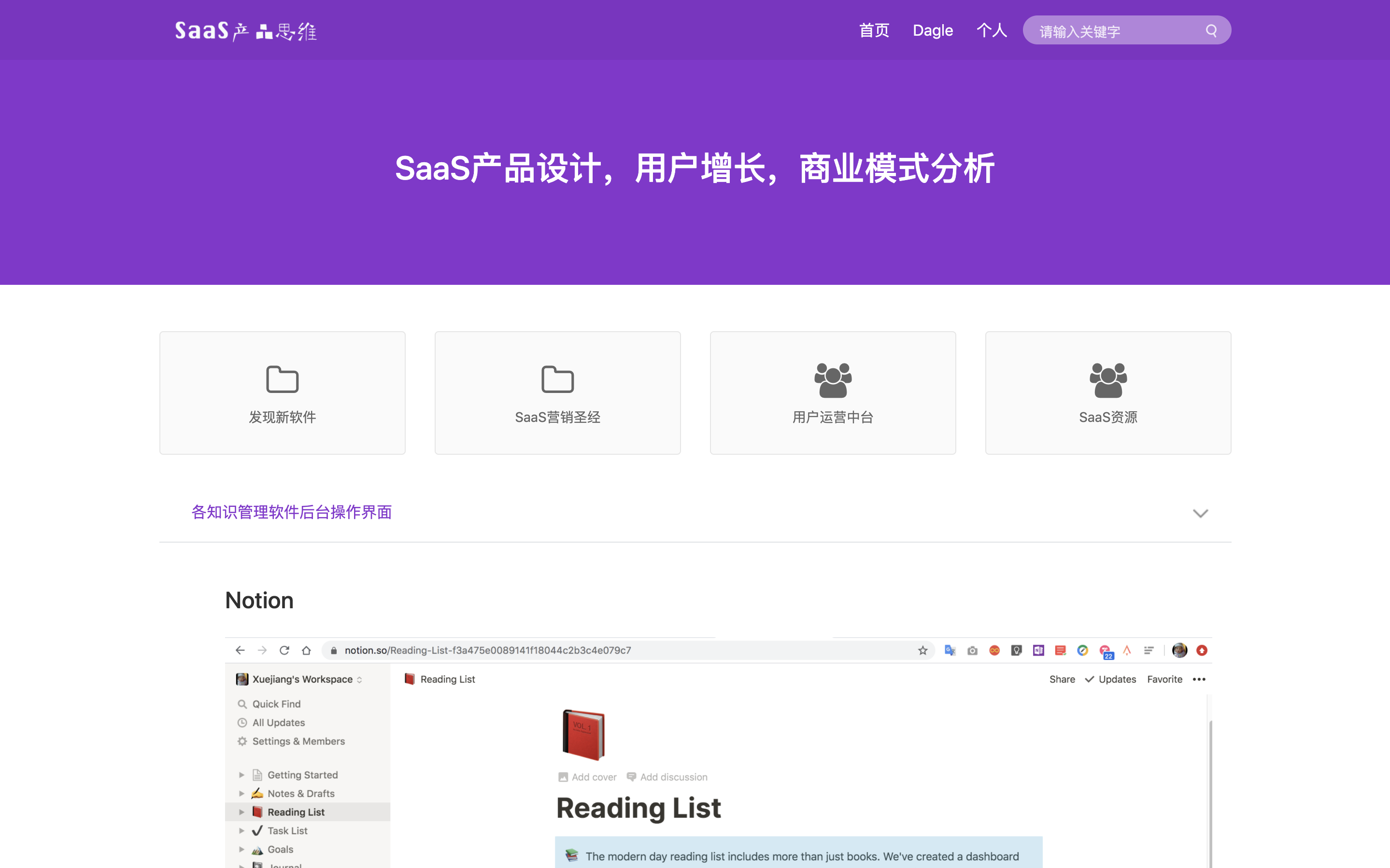1390x868 pixels.
Task: Open Dagle navigation item
Action: pyautogui.click(x=933, y=30)
